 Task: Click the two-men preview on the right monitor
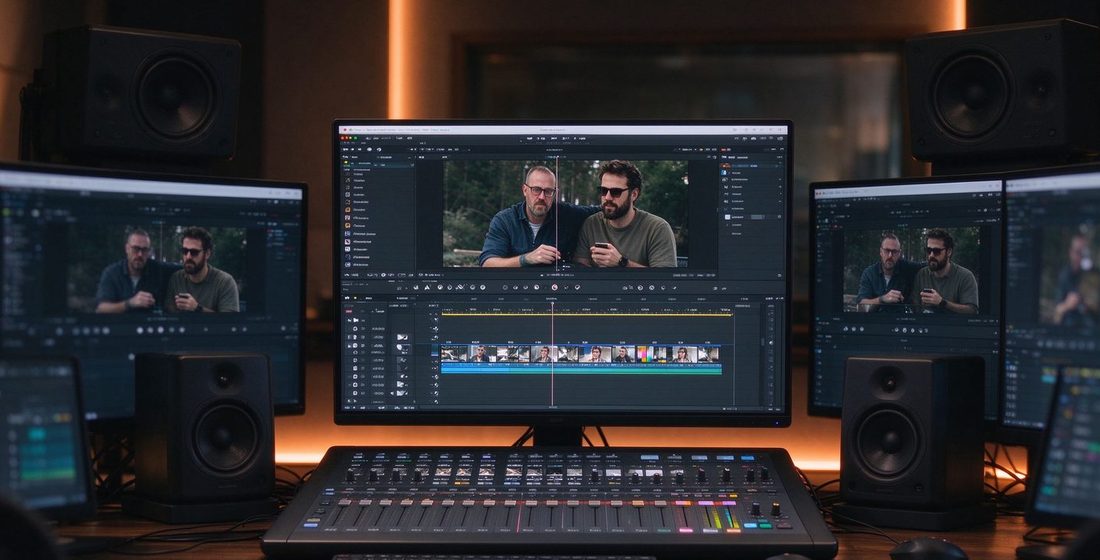pyautogui.click(x=911, y=269)
